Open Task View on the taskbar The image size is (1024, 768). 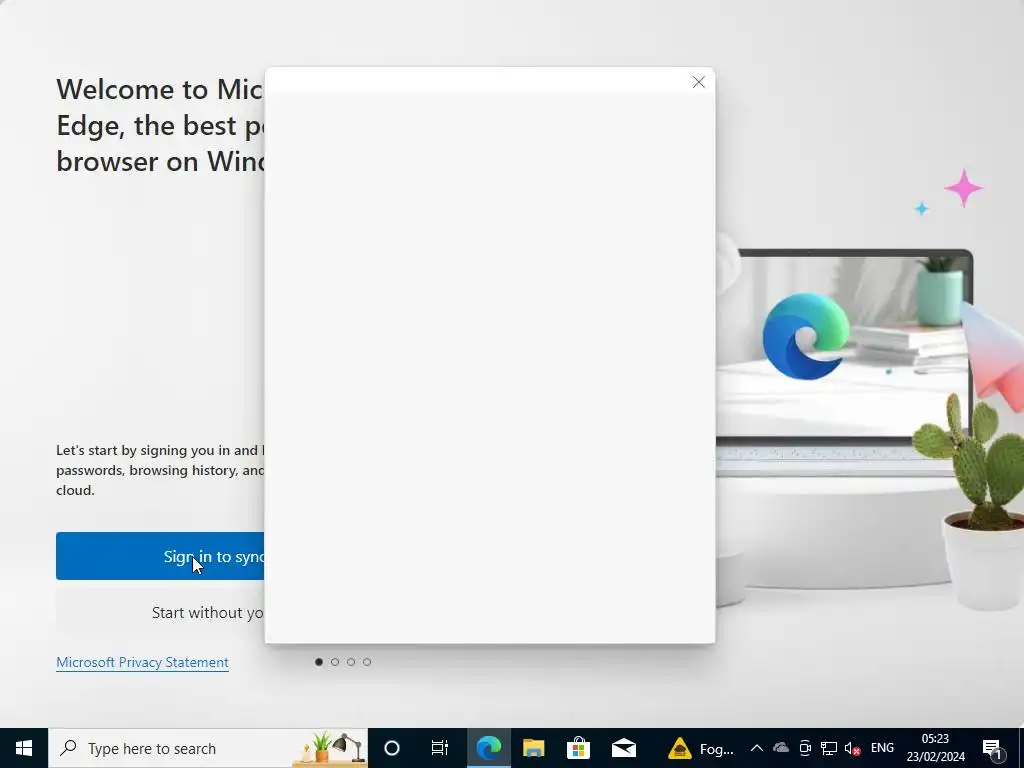440,748
